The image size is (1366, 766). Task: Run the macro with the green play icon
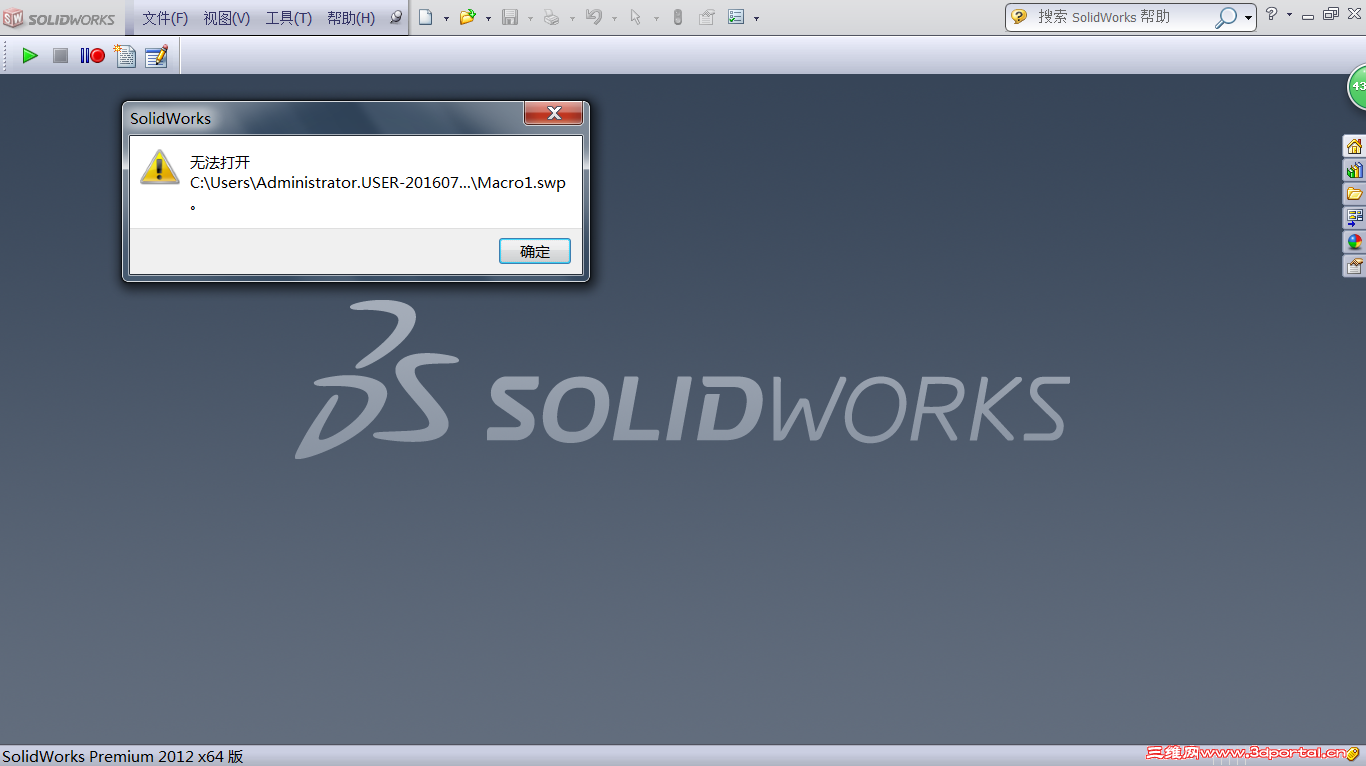point(29,56)
